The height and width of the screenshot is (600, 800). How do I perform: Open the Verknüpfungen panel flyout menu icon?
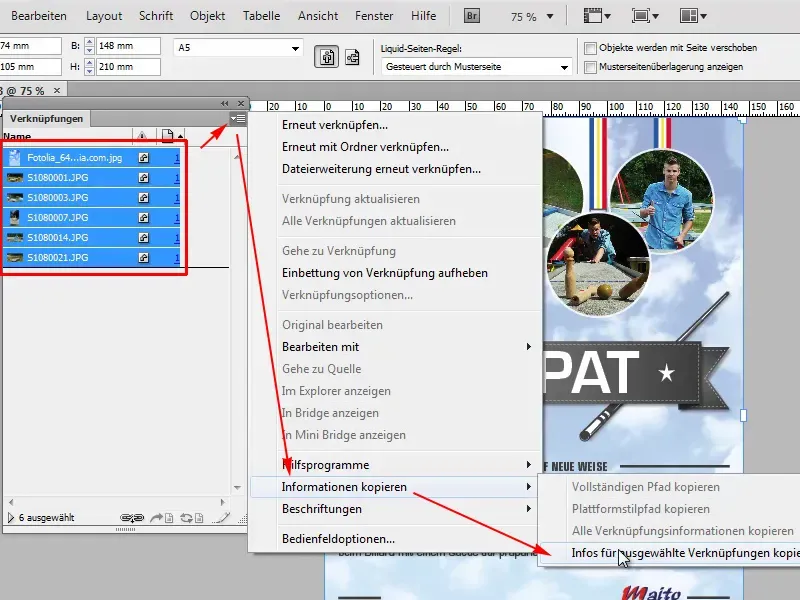pyautogui.click(x=239, y=118)
